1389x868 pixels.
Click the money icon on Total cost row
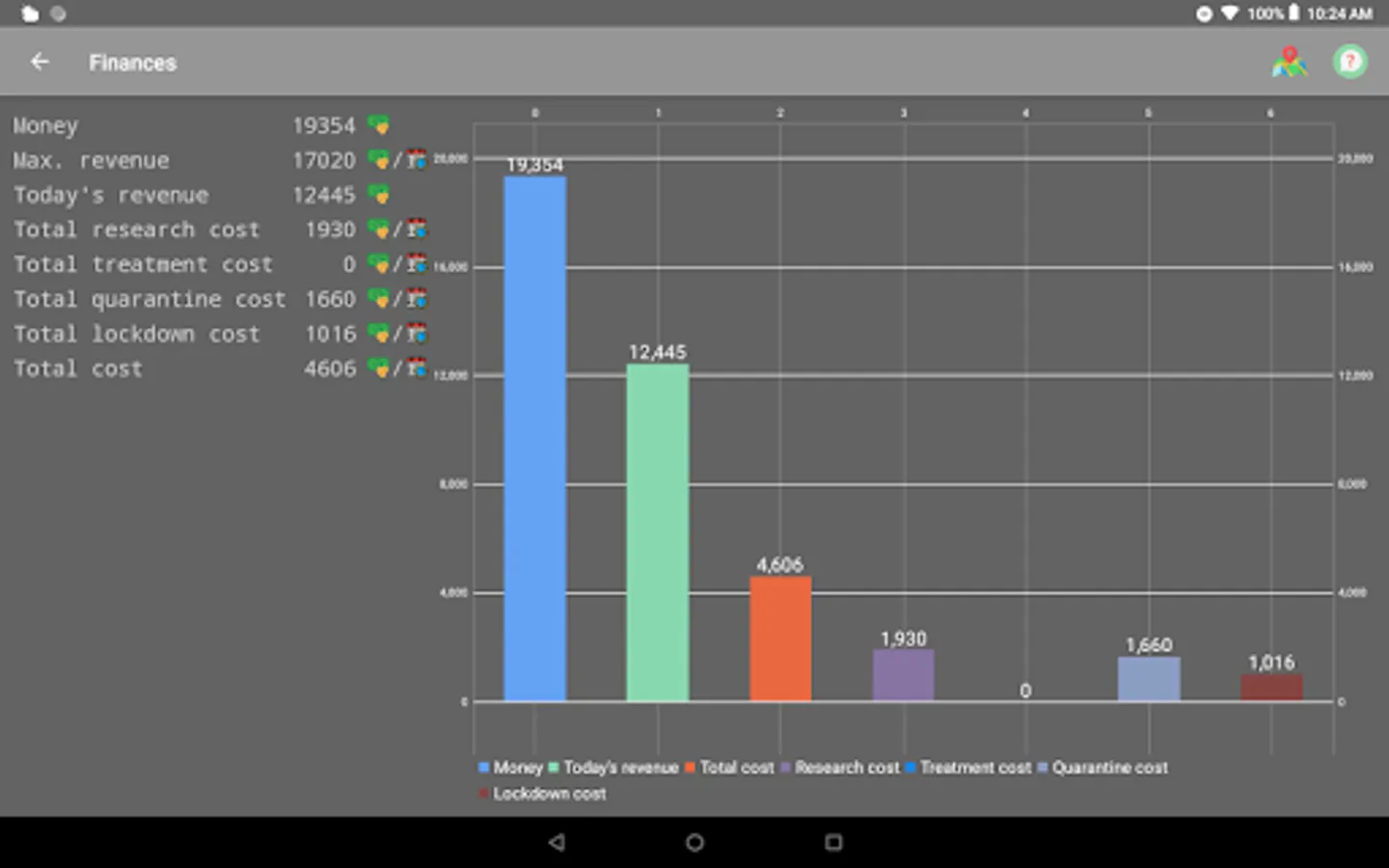point(379,368)
